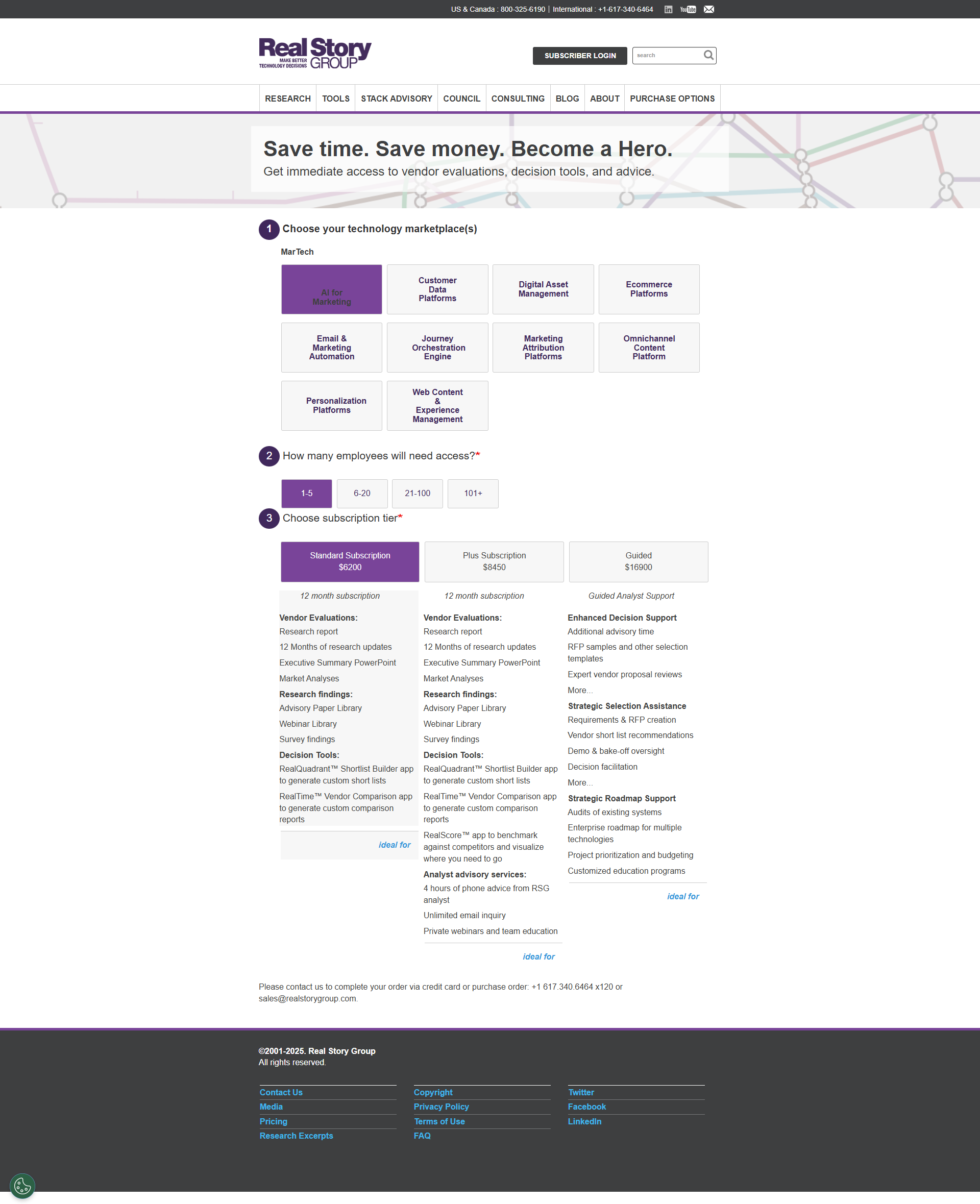Open the Research menu
Viewport: 980px width, 1204px height.
click(288, 99)
